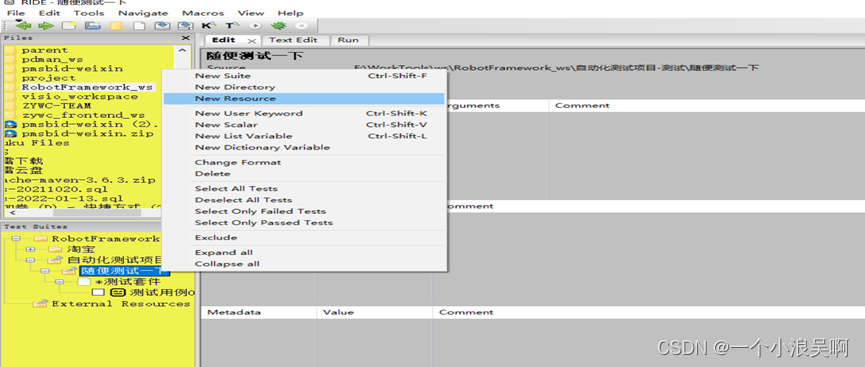Image resolution: width=865 pixels, height=367 pixels.
Task: Open the Tools menu
Action: 89,13
